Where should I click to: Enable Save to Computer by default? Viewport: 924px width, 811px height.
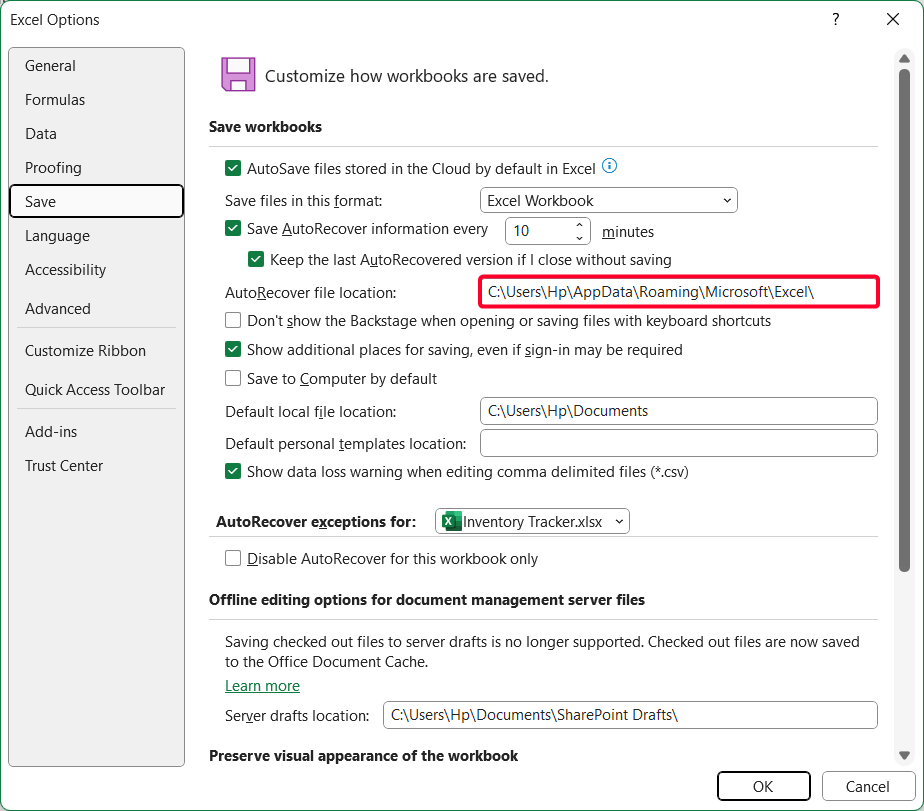pyautogui.click(x=233, y=379)
